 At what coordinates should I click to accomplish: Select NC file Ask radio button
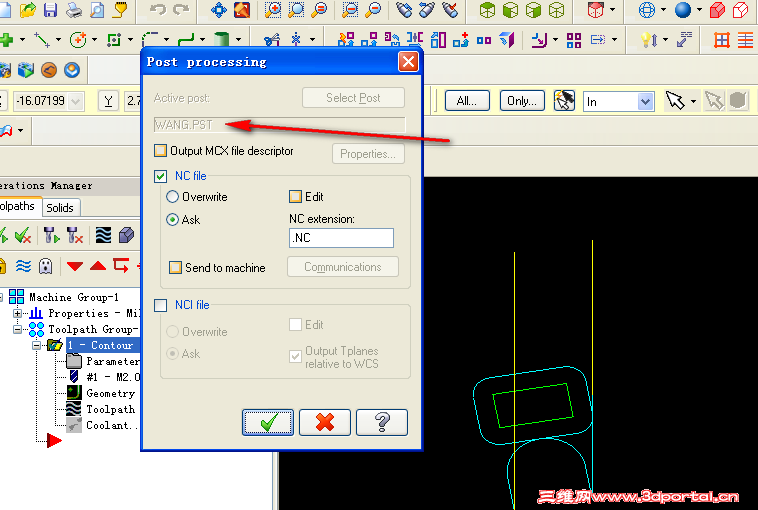click(172, 219)
